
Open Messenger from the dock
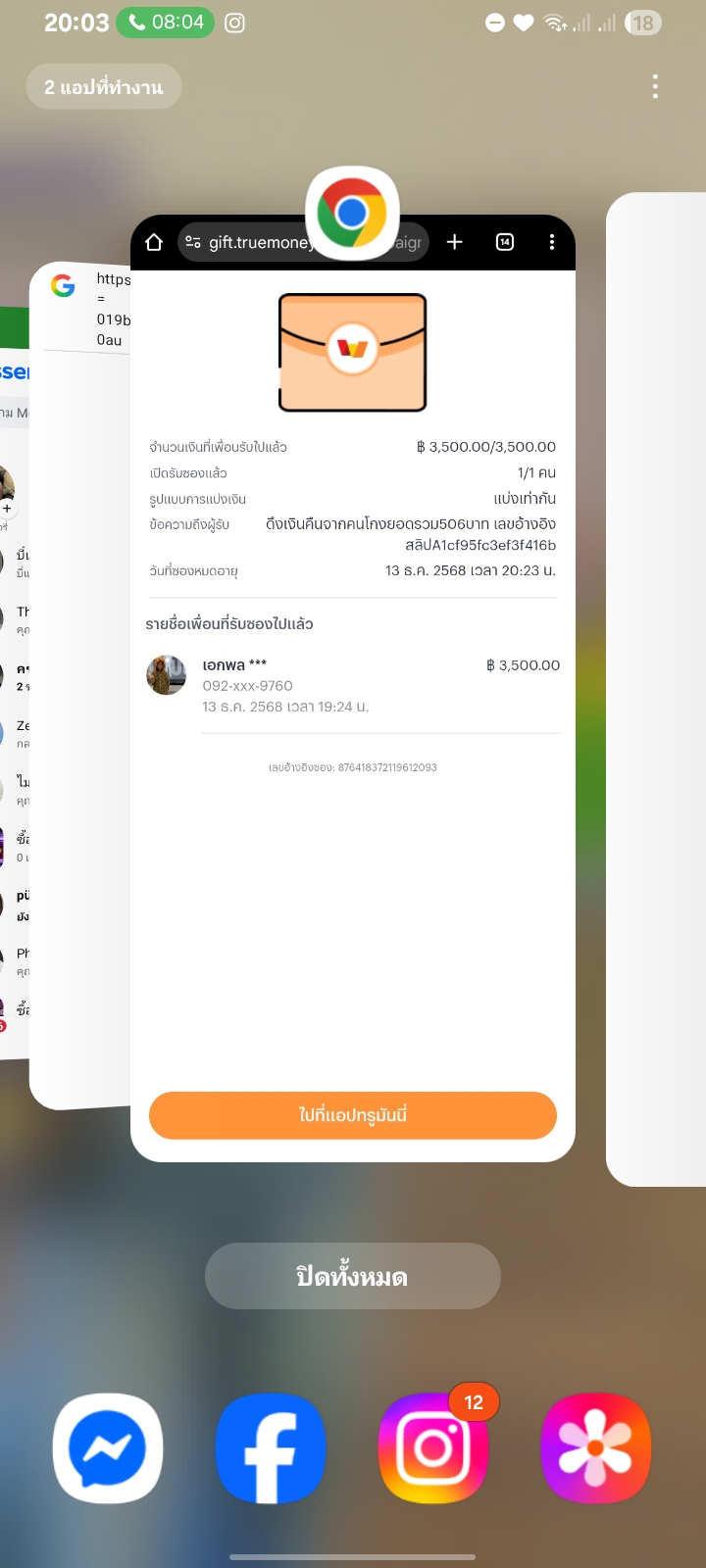coord(108,1447)
